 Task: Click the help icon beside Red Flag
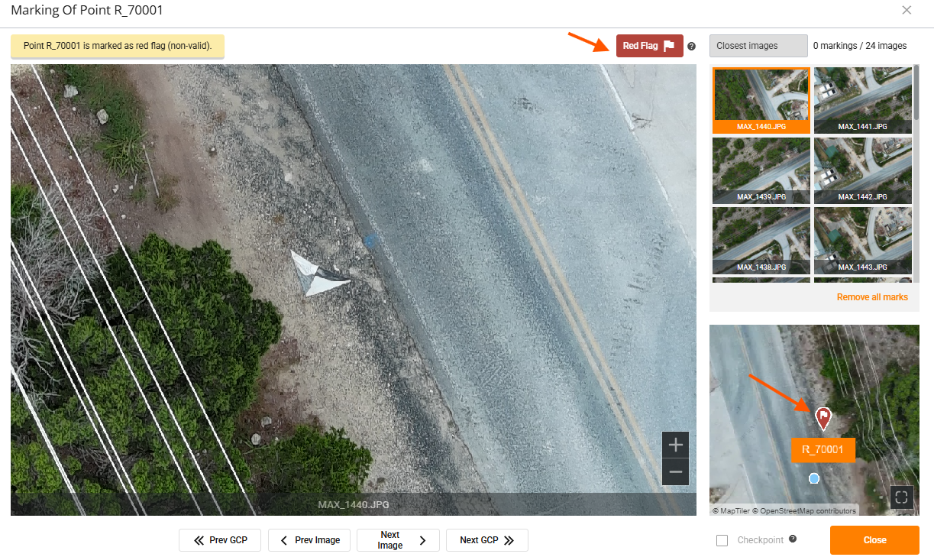click(x=691, y=46)
